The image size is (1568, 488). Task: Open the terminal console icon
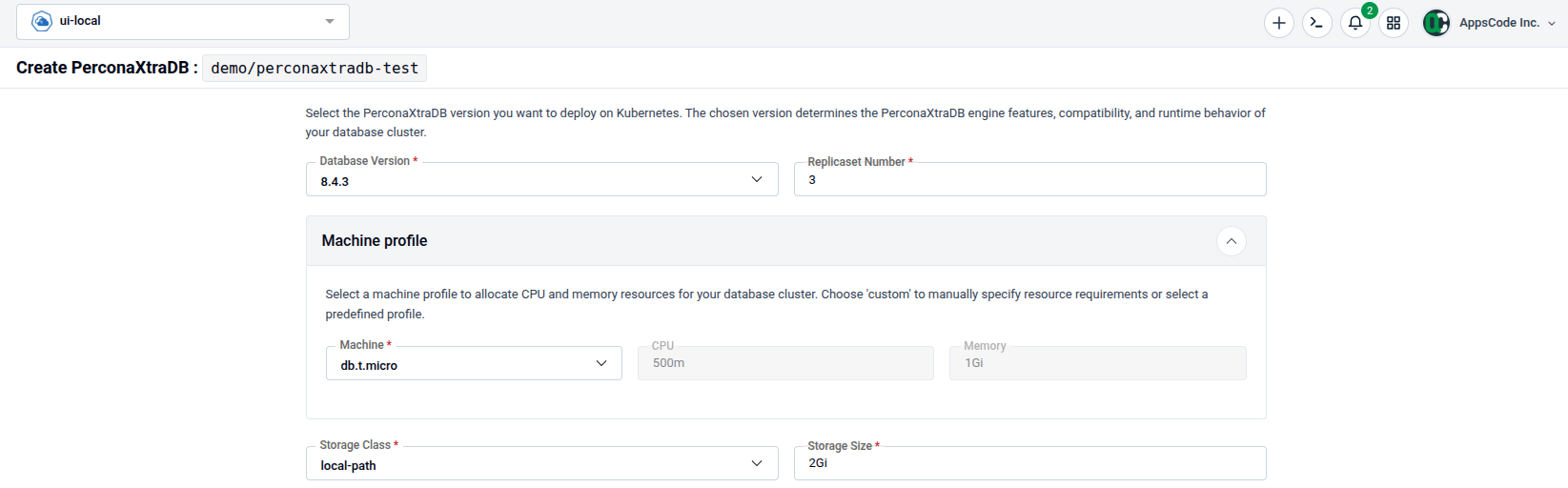point(1316,23)
